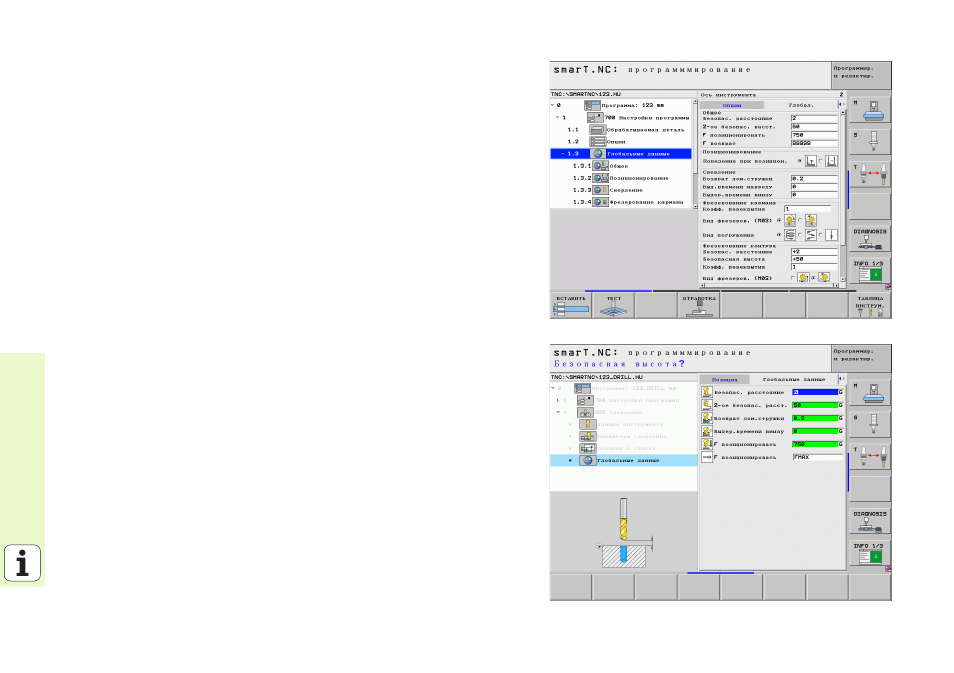
Task: Click the T tool-change softkey in 123_DRILL screen
Action: [x=870, y=457]
